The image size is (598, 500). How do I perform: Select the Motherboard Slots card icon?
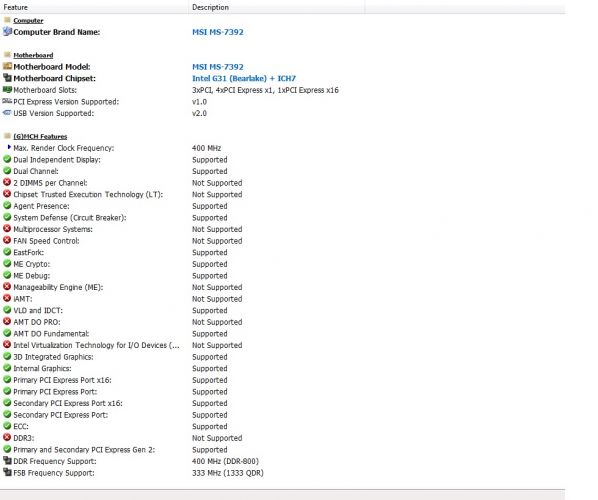7,90
